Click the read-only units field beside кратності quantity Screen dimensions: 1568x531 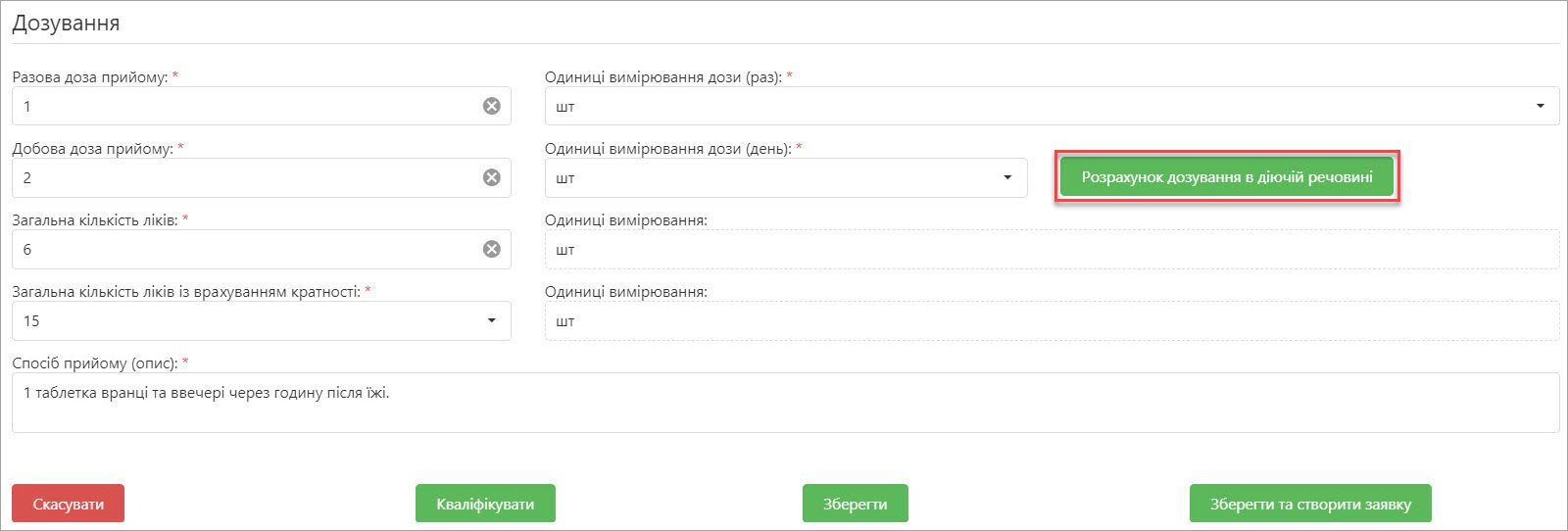(1051, 320)
